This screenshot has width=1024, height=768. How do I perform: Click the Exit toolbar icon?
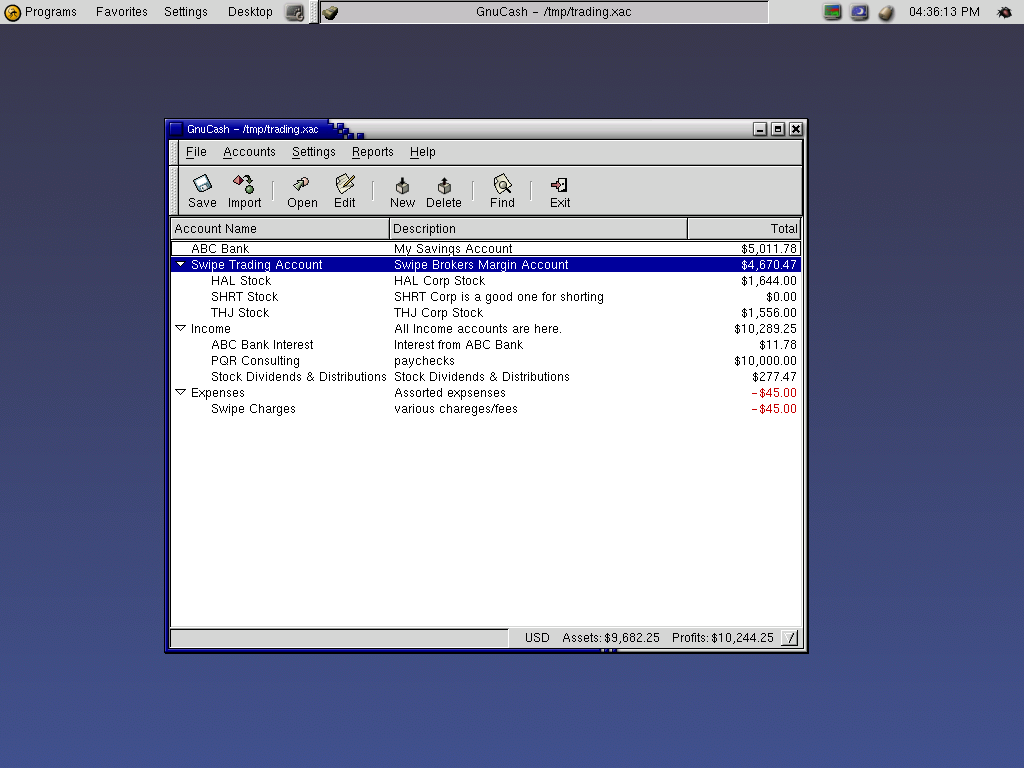560,191
